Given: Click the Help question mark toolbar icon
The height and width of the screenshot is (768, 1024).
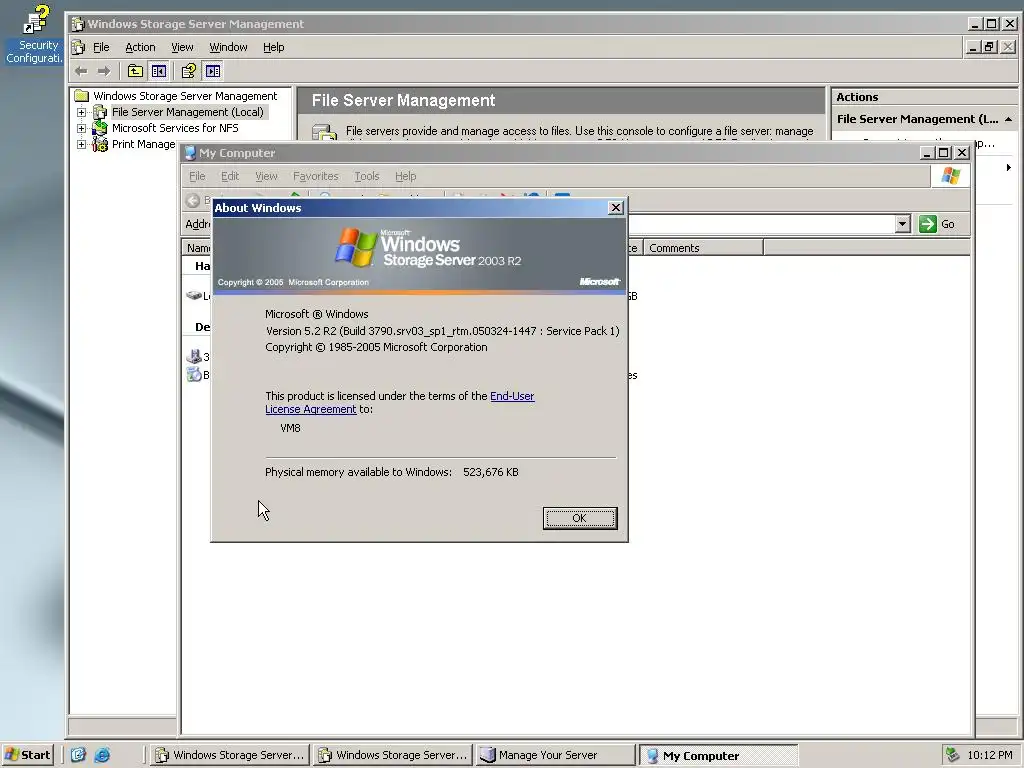Looking at the screenshot, I should (x=189, y=71).
